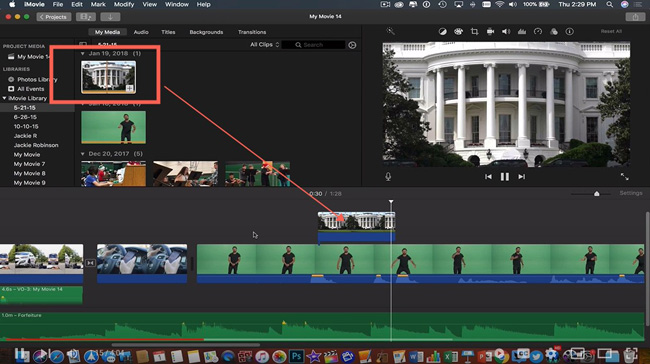This screenshot has height=364, width=650.
Task: Switch to the Titles tab
Action: point(168,32)
